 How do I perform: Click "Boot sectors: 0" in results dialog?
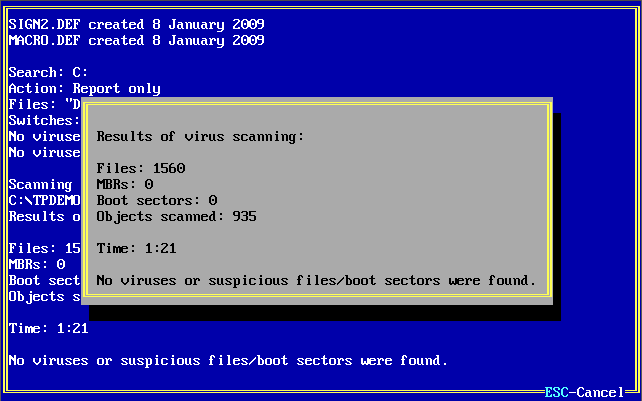coord(156,200)
